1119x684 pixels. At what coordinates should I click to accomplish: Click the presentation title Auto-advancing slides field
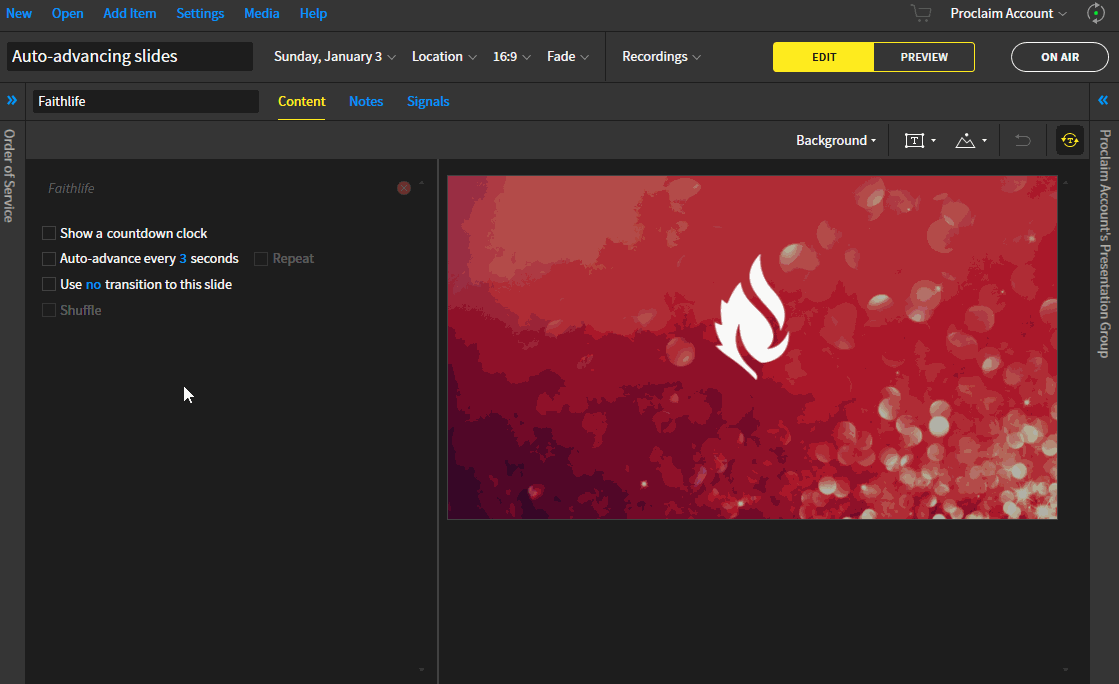[x=130, y=56]
